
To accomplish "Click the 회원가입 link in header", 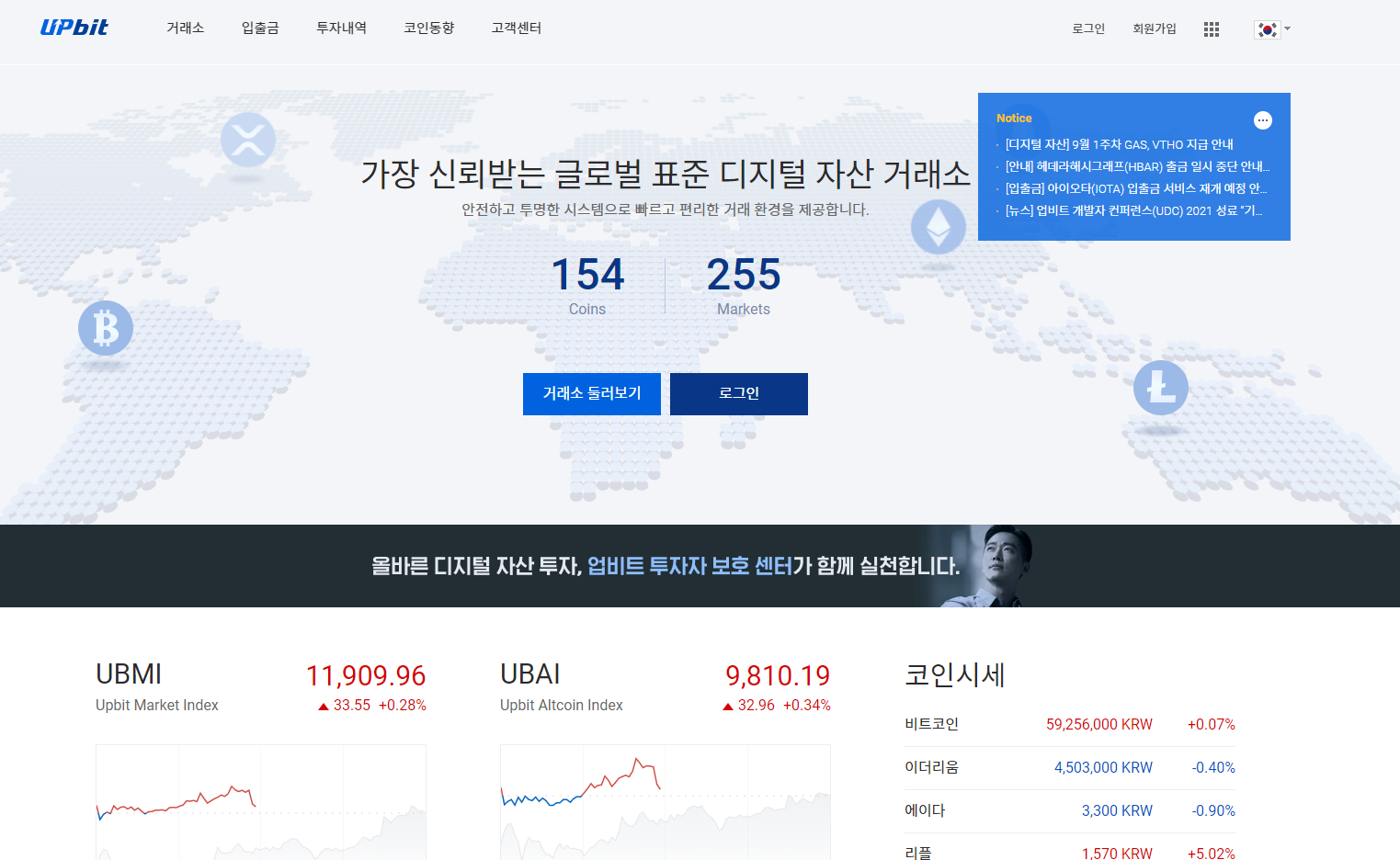I will (x=1155, y=29).
